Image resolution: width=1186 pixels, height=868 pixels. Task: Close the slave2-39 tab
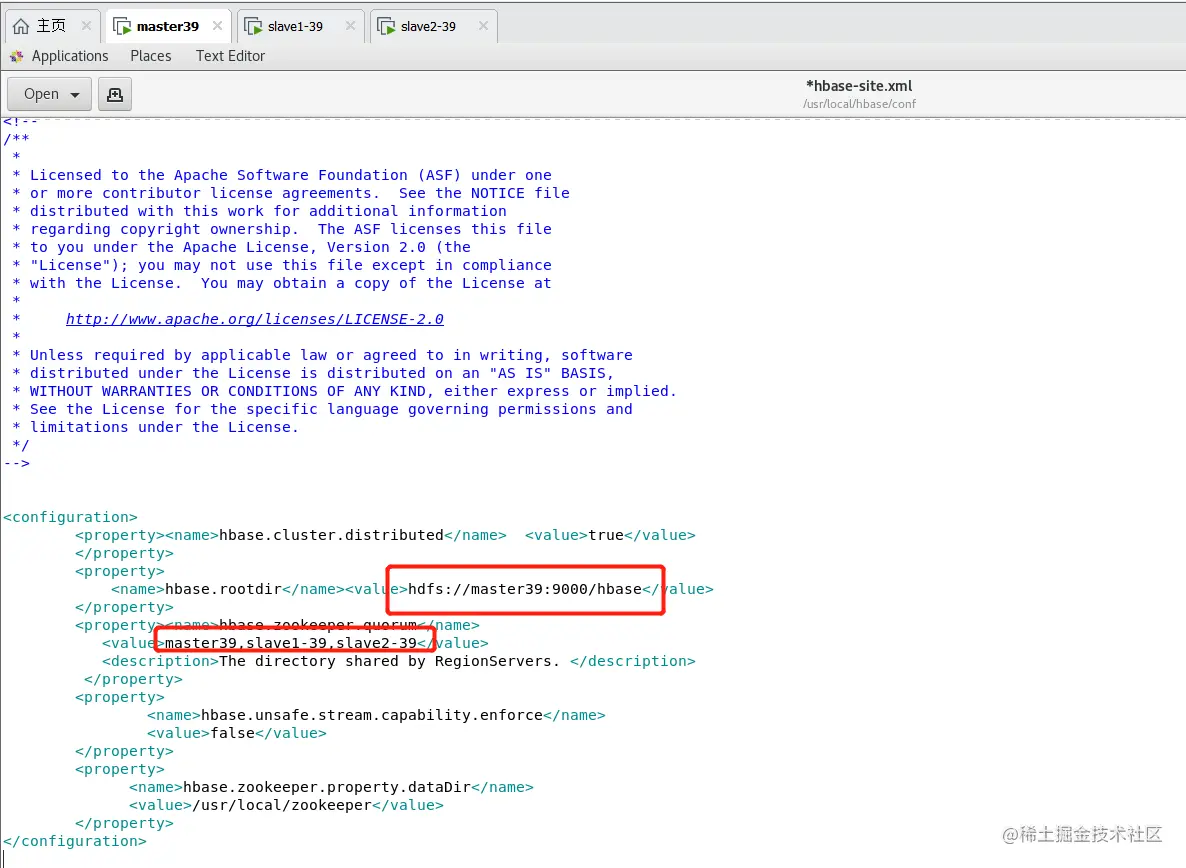(x=483, y=26)
